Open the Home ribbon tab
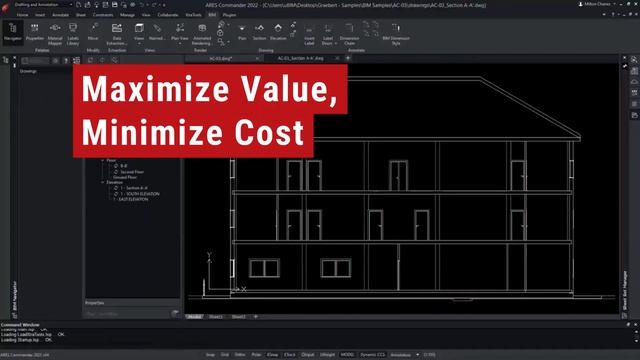This screenshot has width=640, height=360. point(22,15)
